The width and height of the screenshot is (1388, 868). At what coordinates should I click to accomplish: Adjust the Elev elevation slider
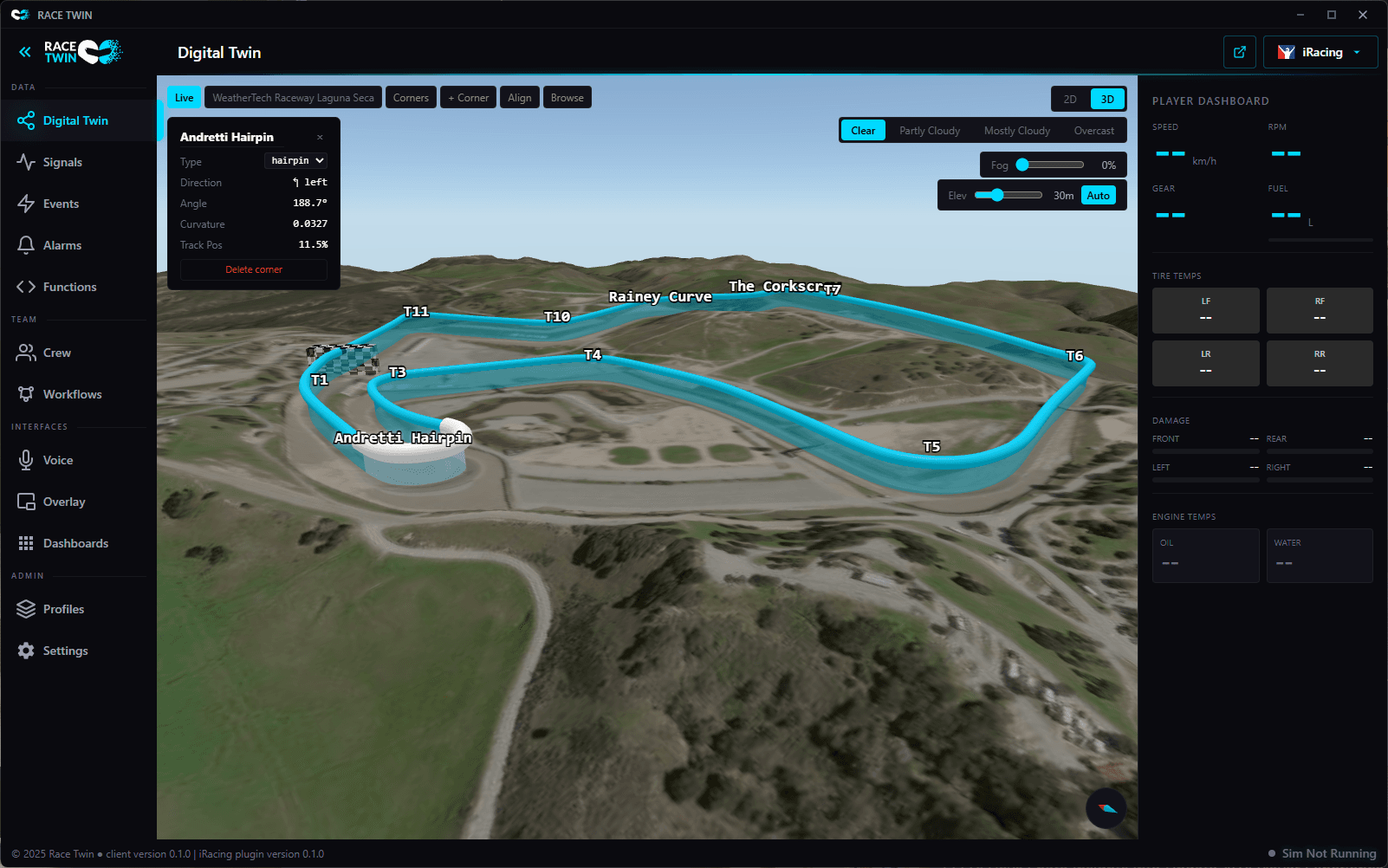[1009, 195]
